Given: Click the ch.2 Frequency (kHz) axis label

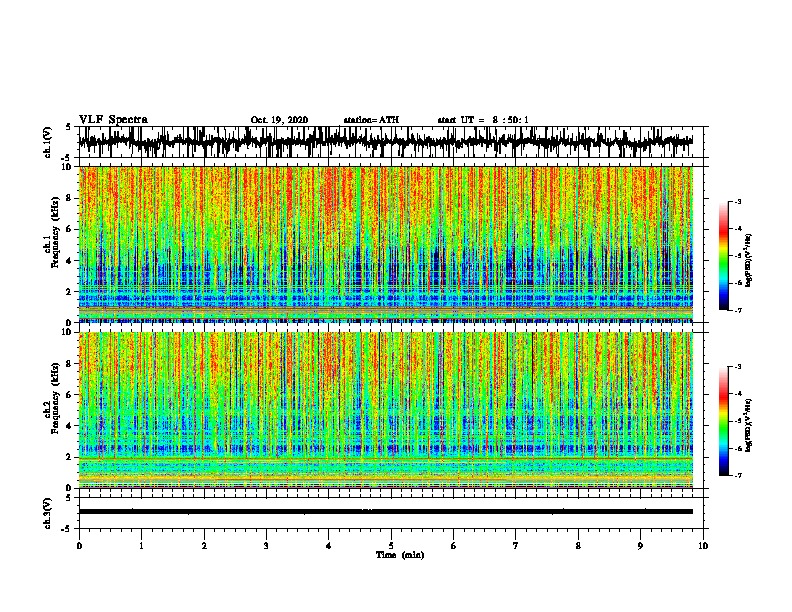Looking at the screenshot, I should (x=55, y=398).
